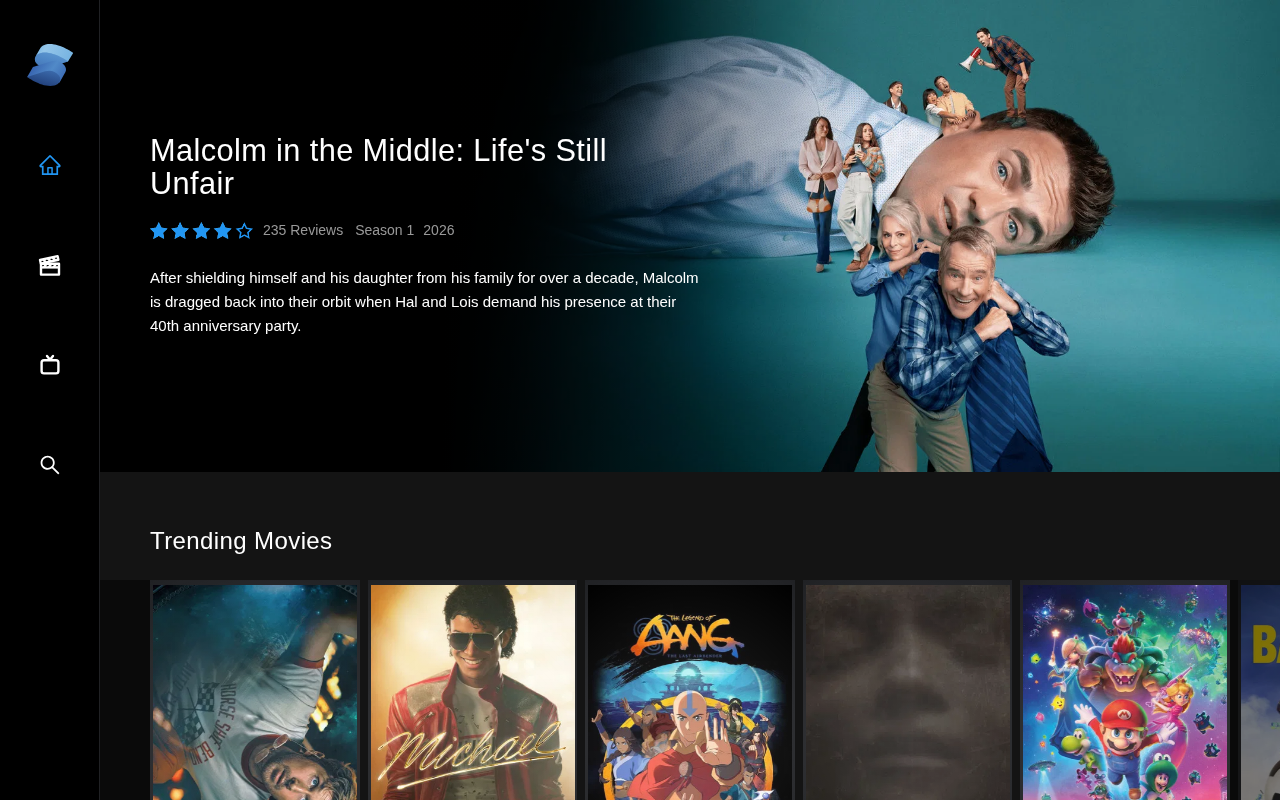Viewport: 1280px width, 800px height.
Task: Open the first trending poster with capped man
Action: click(255, 692)
